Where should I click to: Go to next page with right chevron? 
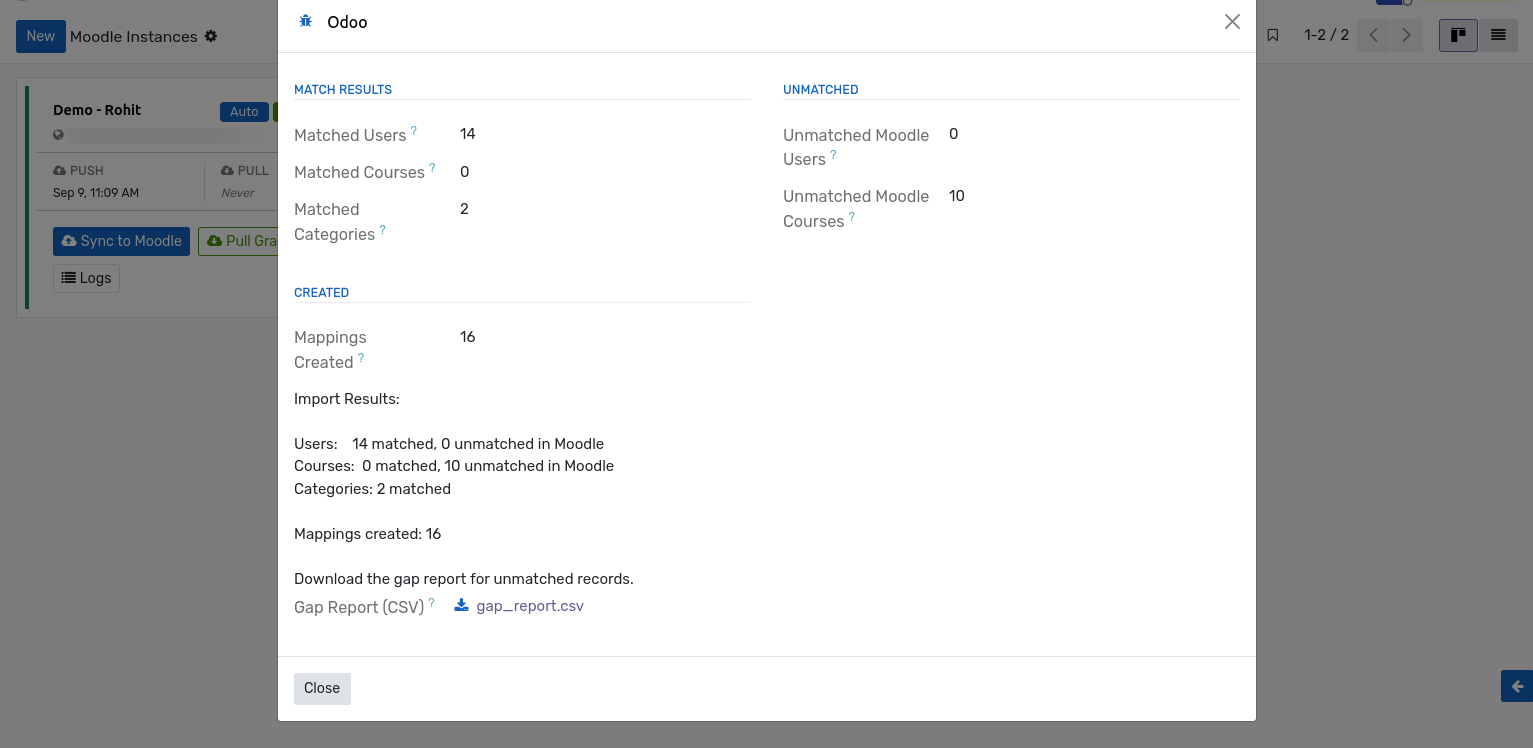tap(1406, 35)
